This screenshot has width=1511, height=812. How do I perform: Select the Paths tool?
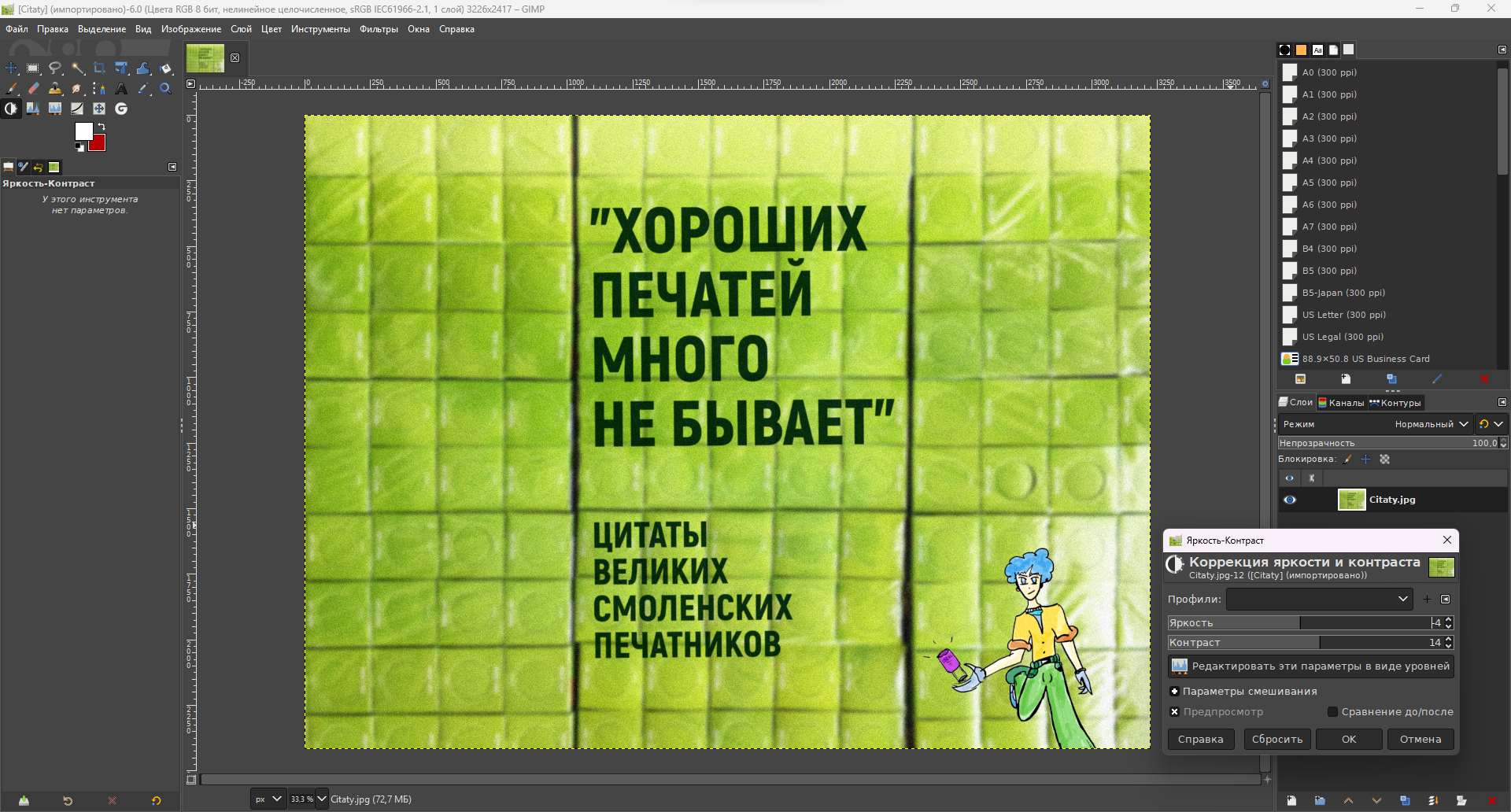coord(99,89)
